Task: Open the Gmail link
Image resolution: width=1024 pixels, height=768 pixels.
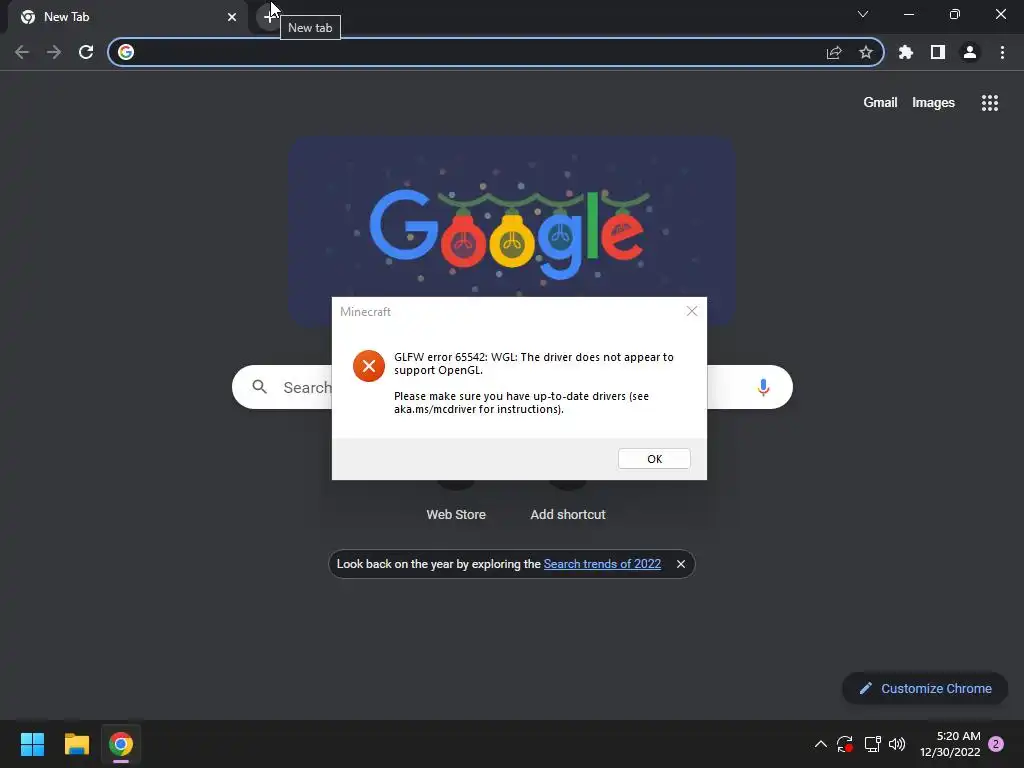Action: (x=880, y=103)
